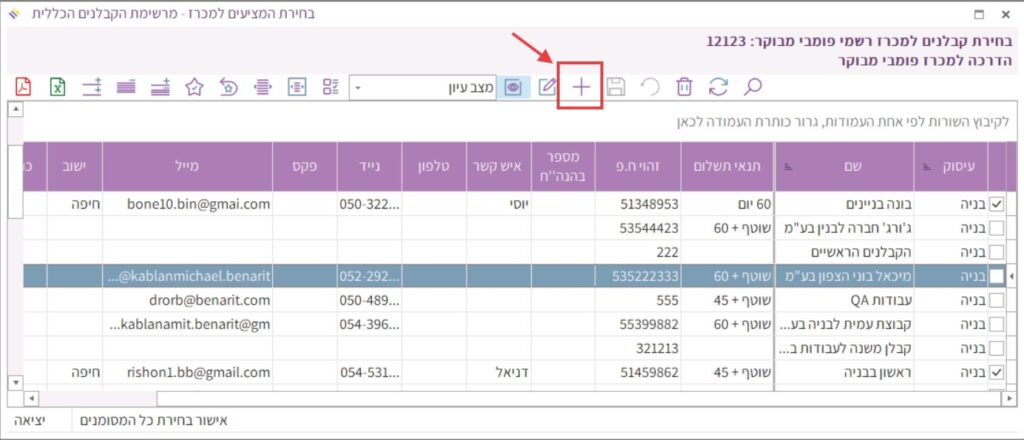Export the list to PDF
Viewport: 1024px width, 440px height.
point(24,87)
